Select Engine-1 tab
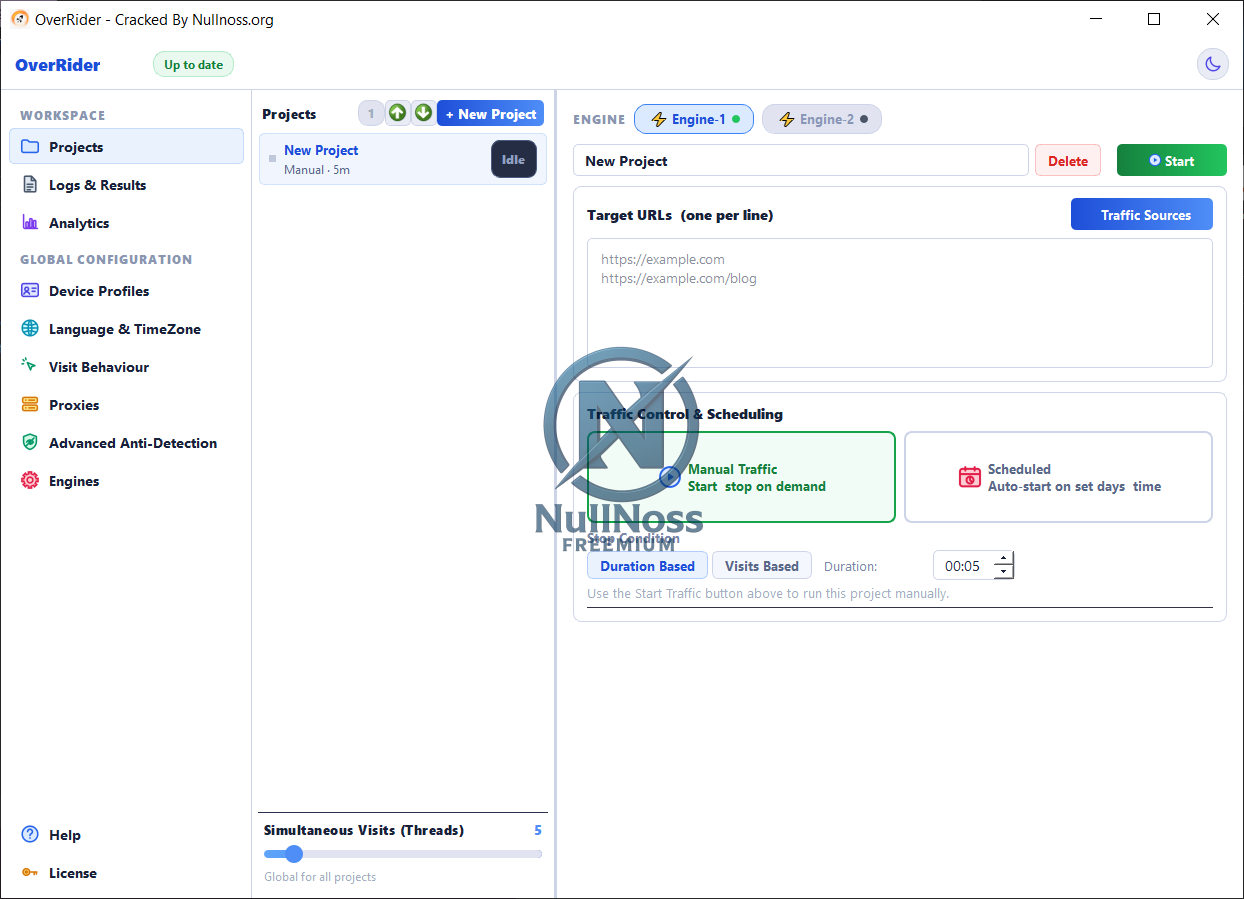 tap(694, 119)
